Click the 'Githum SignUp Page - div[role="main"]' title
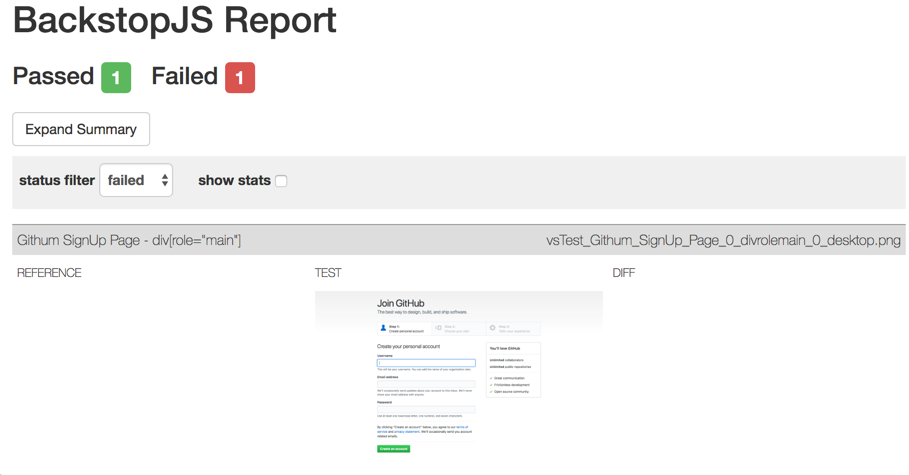This screenshot has height=475, width=909. click(x=129, y=240)
